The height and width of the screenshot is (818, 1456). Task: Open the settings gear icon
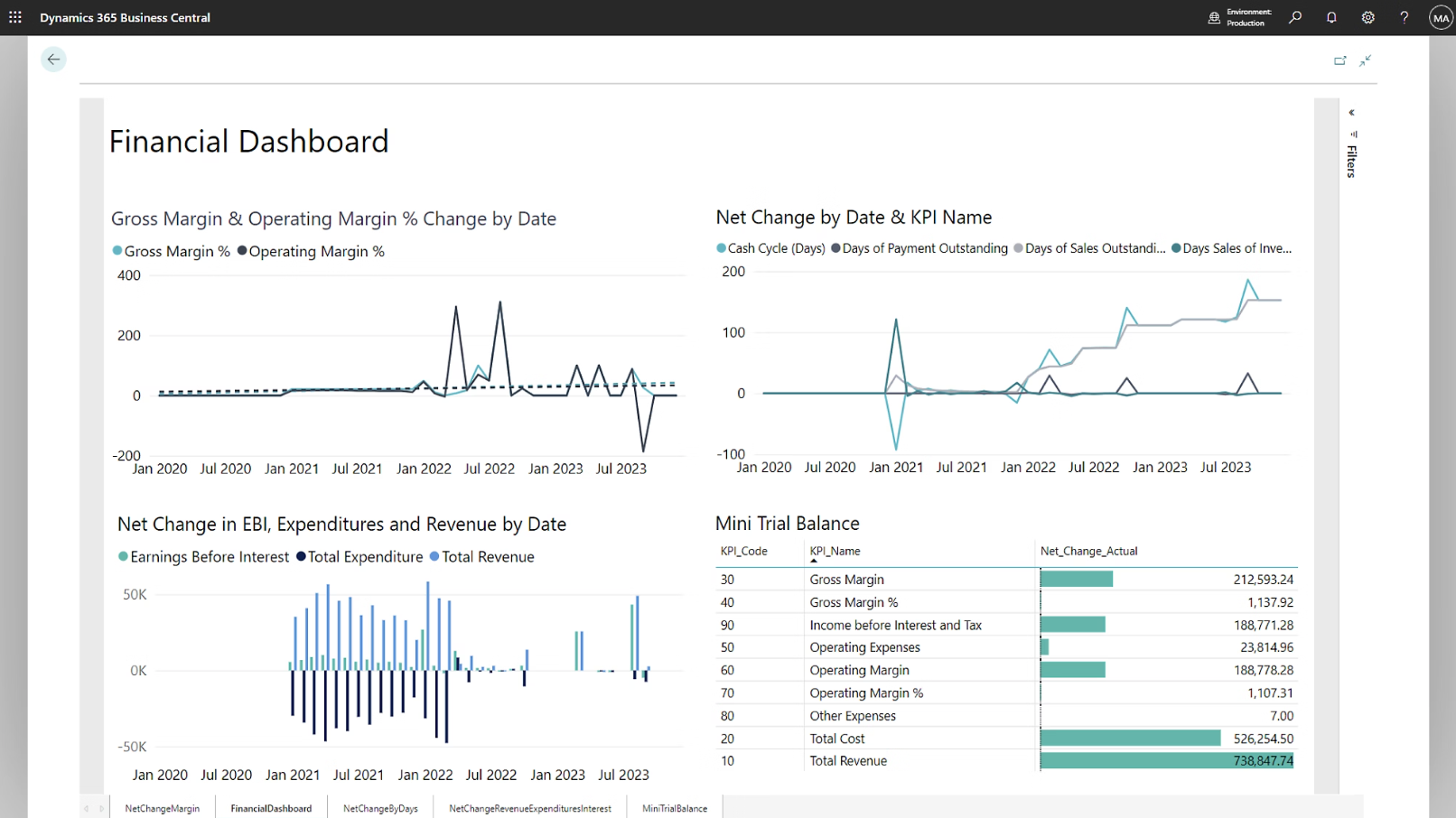[x=1367, y=17]
